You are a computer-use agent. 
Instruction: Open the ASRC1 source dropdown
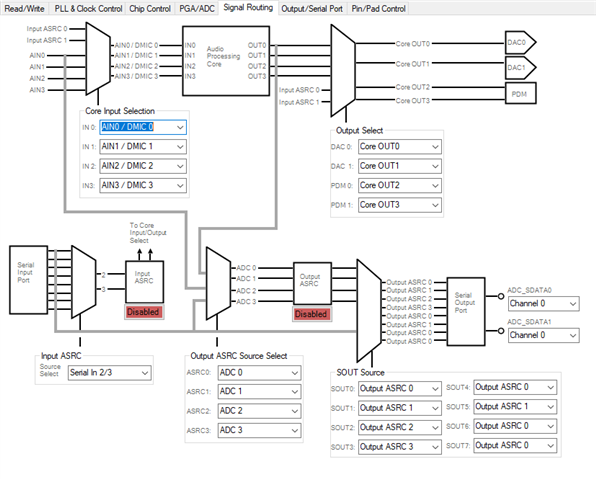tap(259, 391)
